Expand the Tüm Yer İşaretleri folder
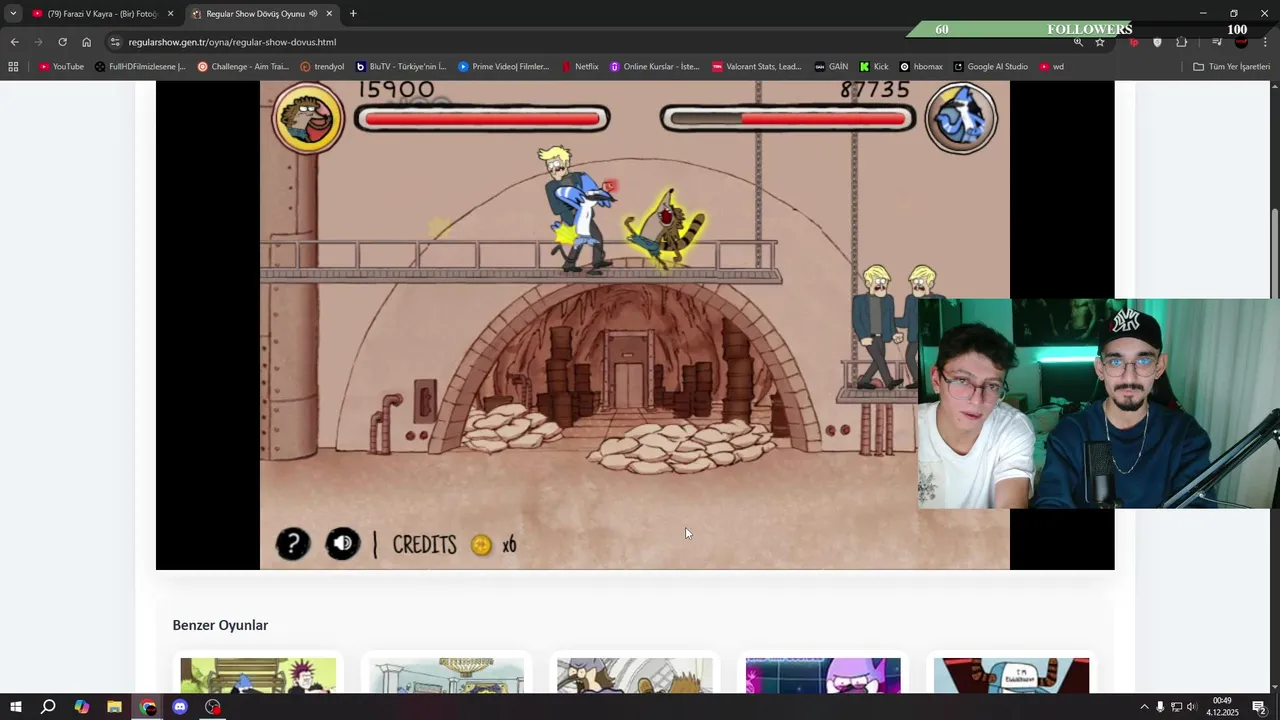Viewport: 1280px width, 720px height. pyautogui.click(x=1232, y=67)
